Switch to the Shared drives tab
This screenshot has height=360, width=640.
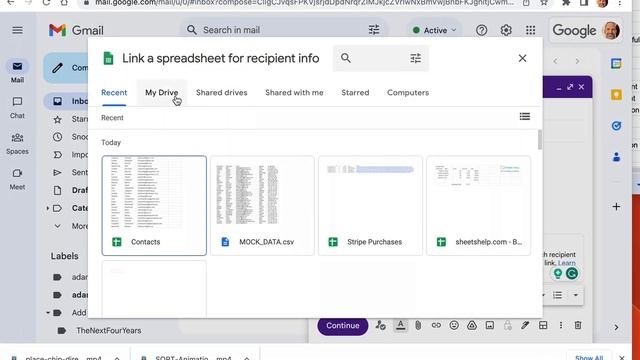222,93
